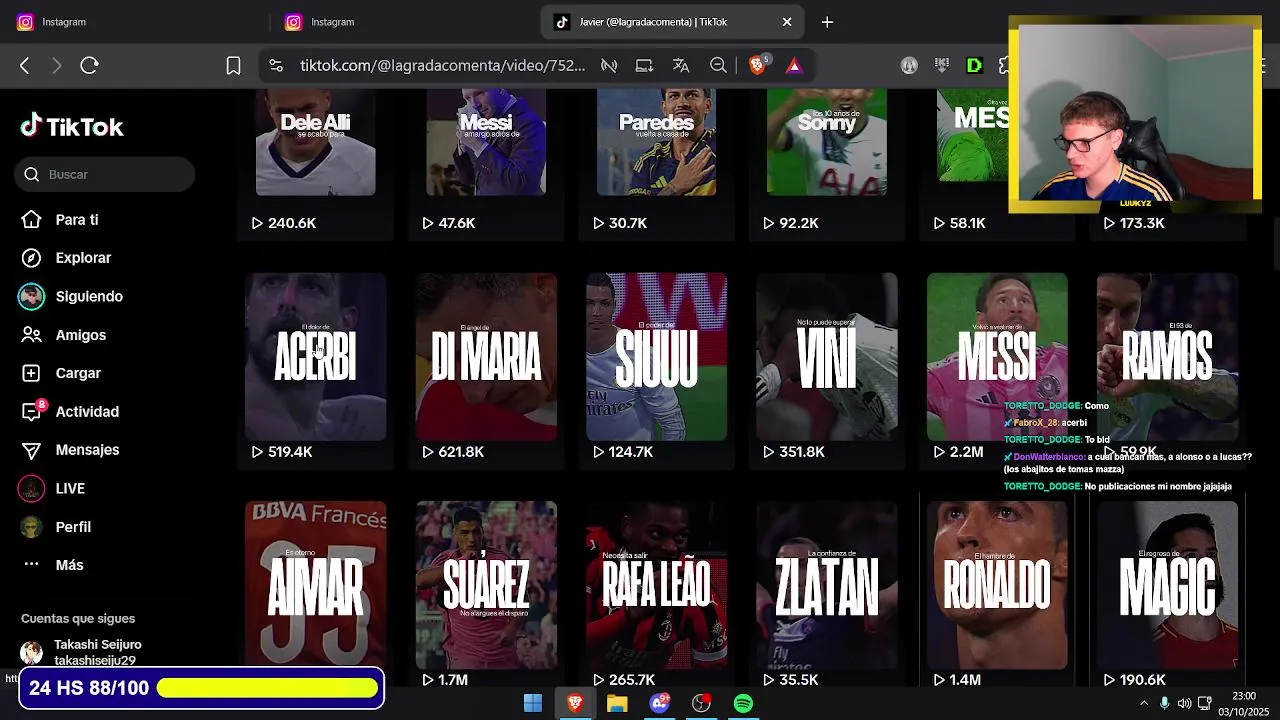Click the volume icon in system tray
Image resolution: width=1280 pixels, height=720 pixels.
pos(1184,704)
